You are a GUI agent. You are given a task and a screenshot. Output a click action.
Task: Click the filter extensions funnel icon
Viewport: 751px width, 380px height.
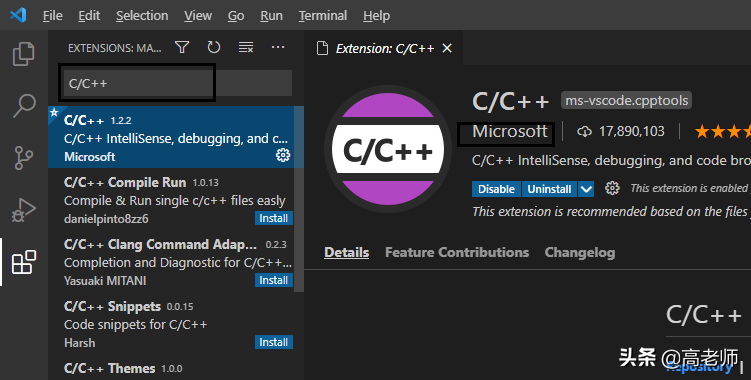coord(182,47)
